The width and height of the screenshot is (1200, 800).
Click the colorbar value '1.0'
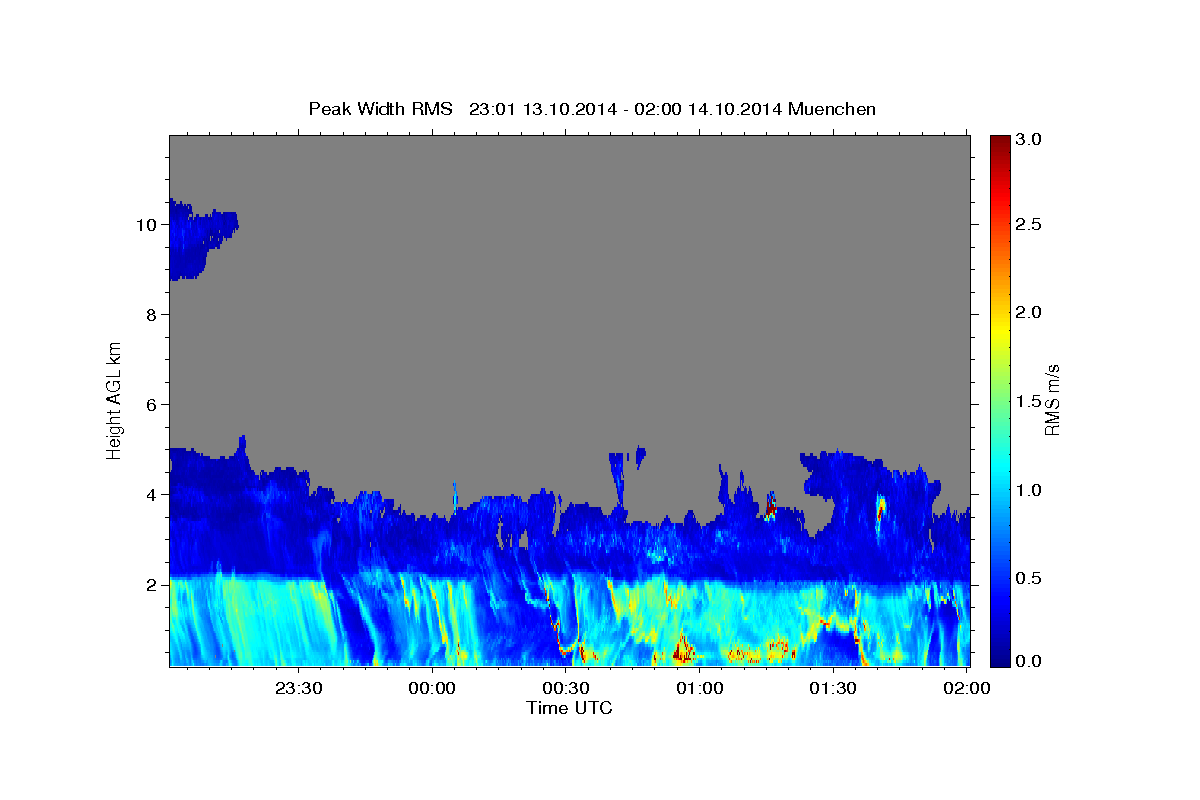click(x=1029, y=490)
